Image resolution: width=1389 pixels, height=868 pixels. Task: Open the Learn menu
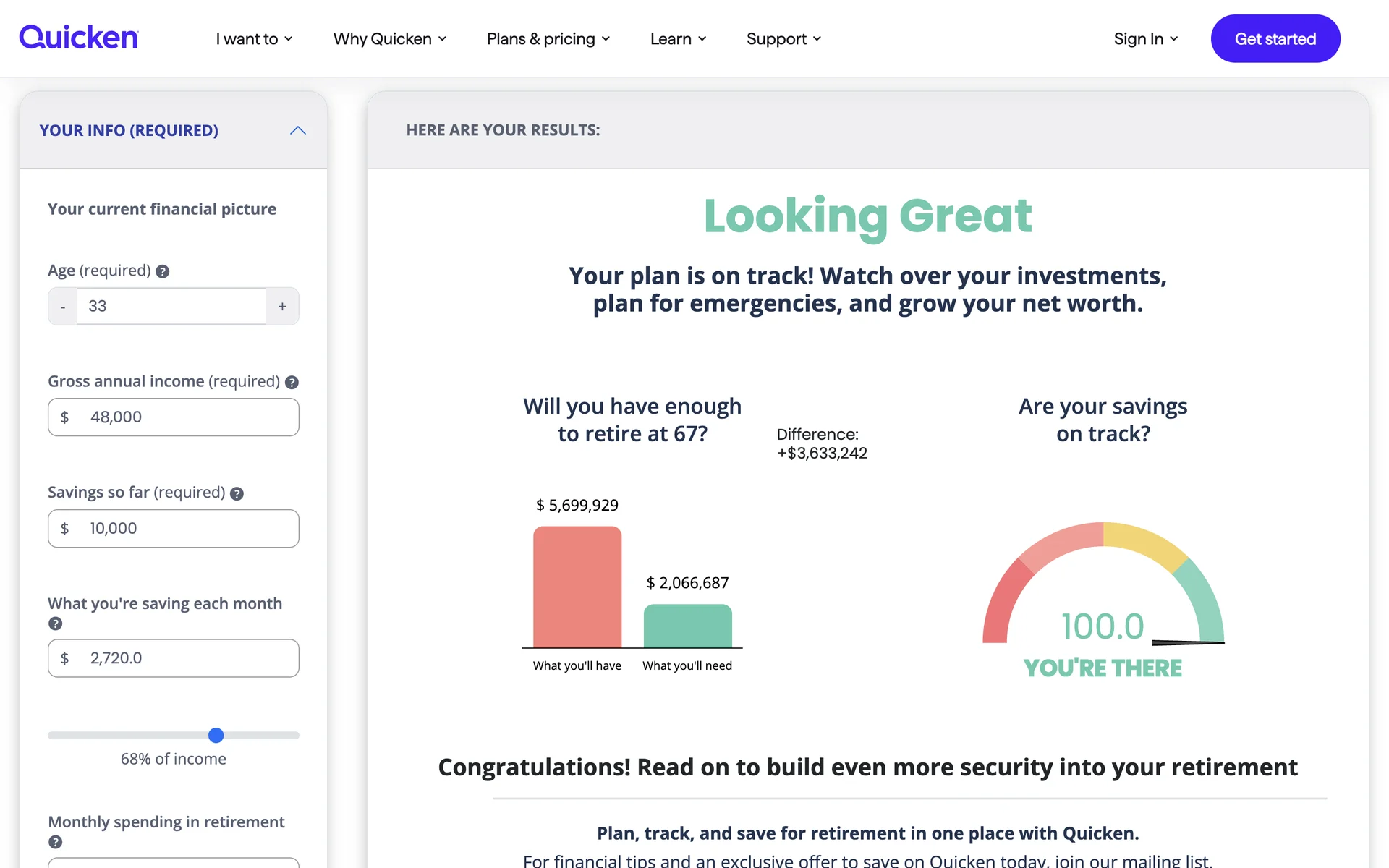[677, 39]
